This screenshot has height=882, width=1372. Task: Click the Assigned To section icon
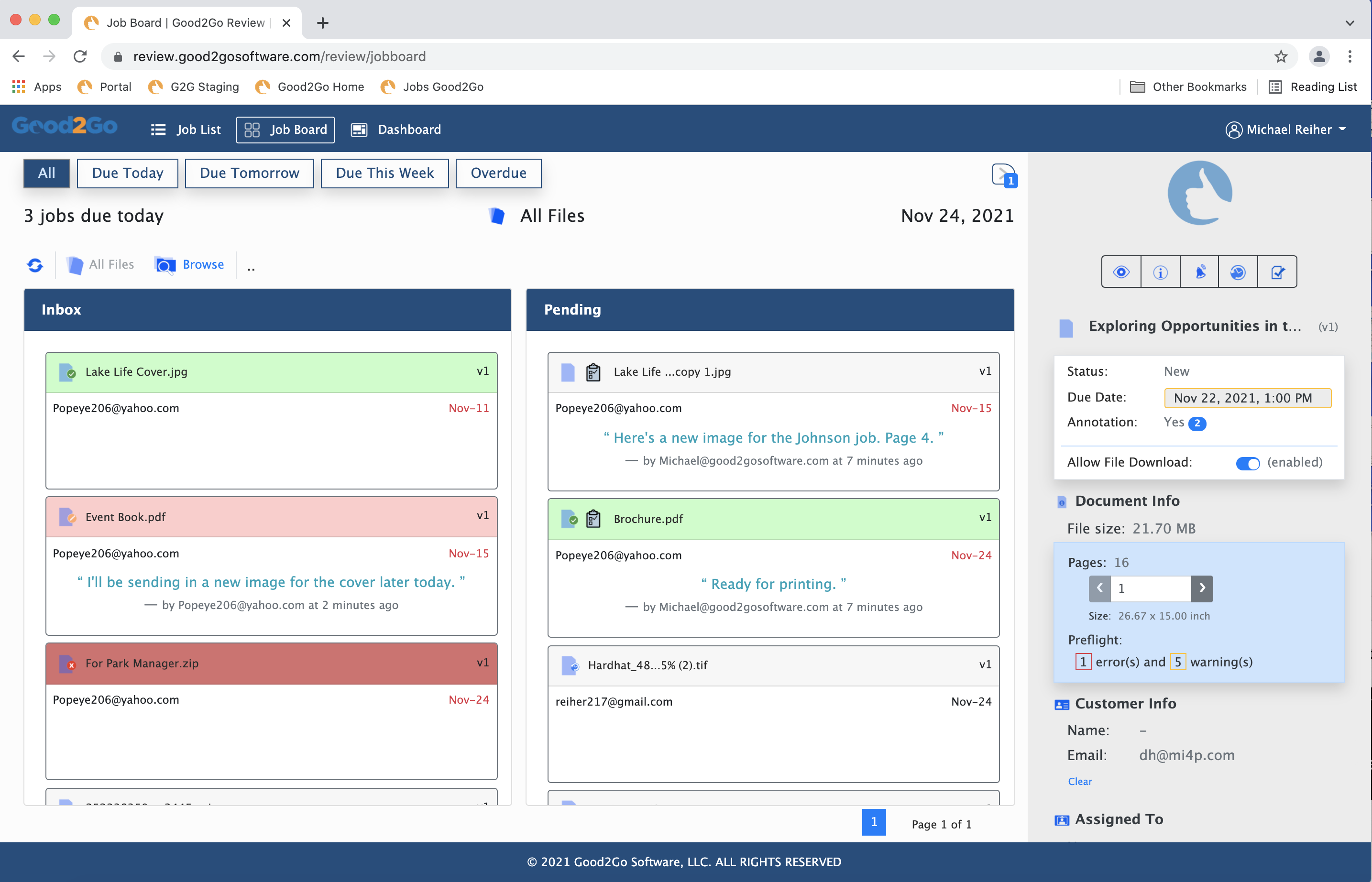[x=1062, y=821]
